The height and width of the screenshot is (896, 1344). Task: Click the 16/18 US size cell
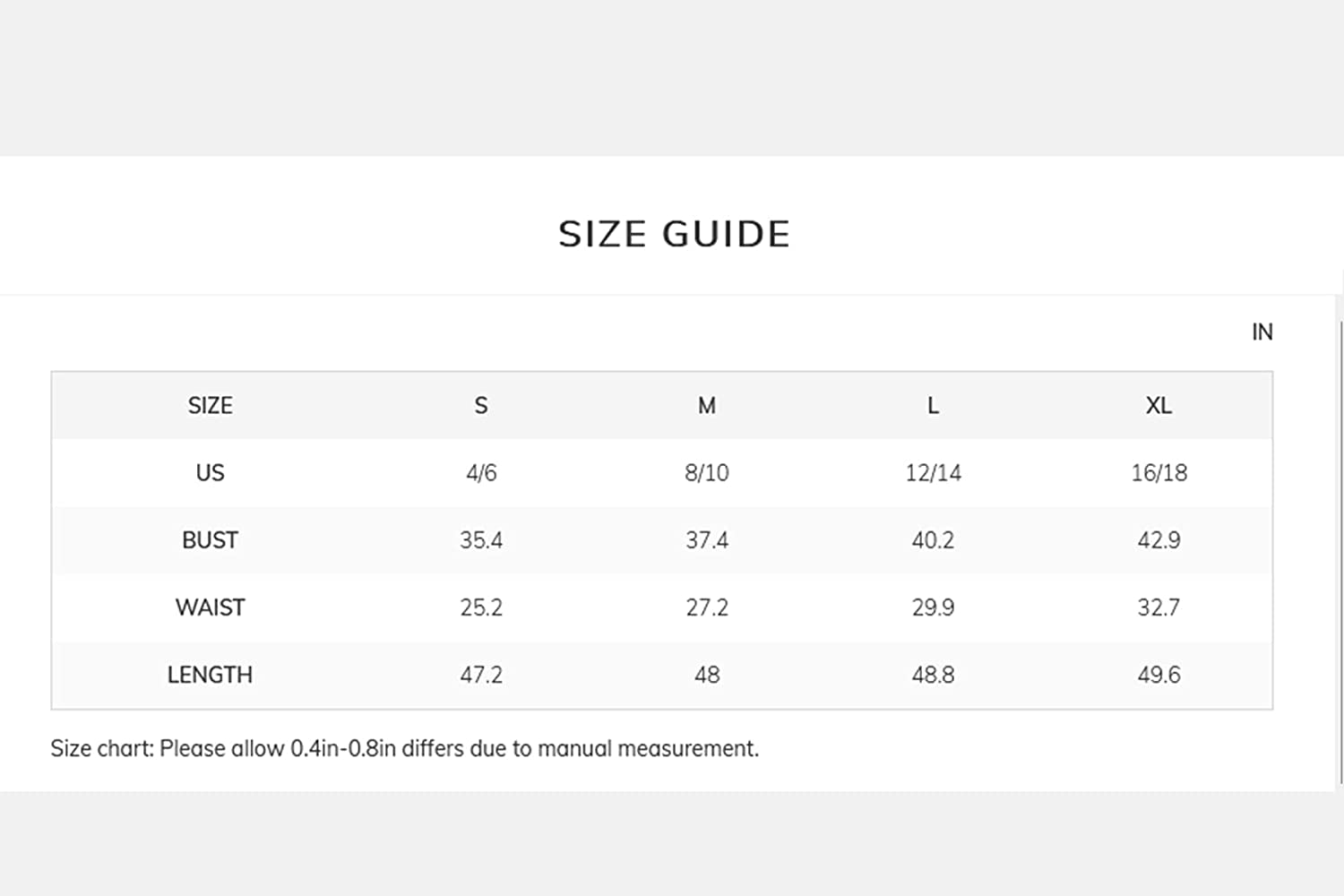point(1159,473)
